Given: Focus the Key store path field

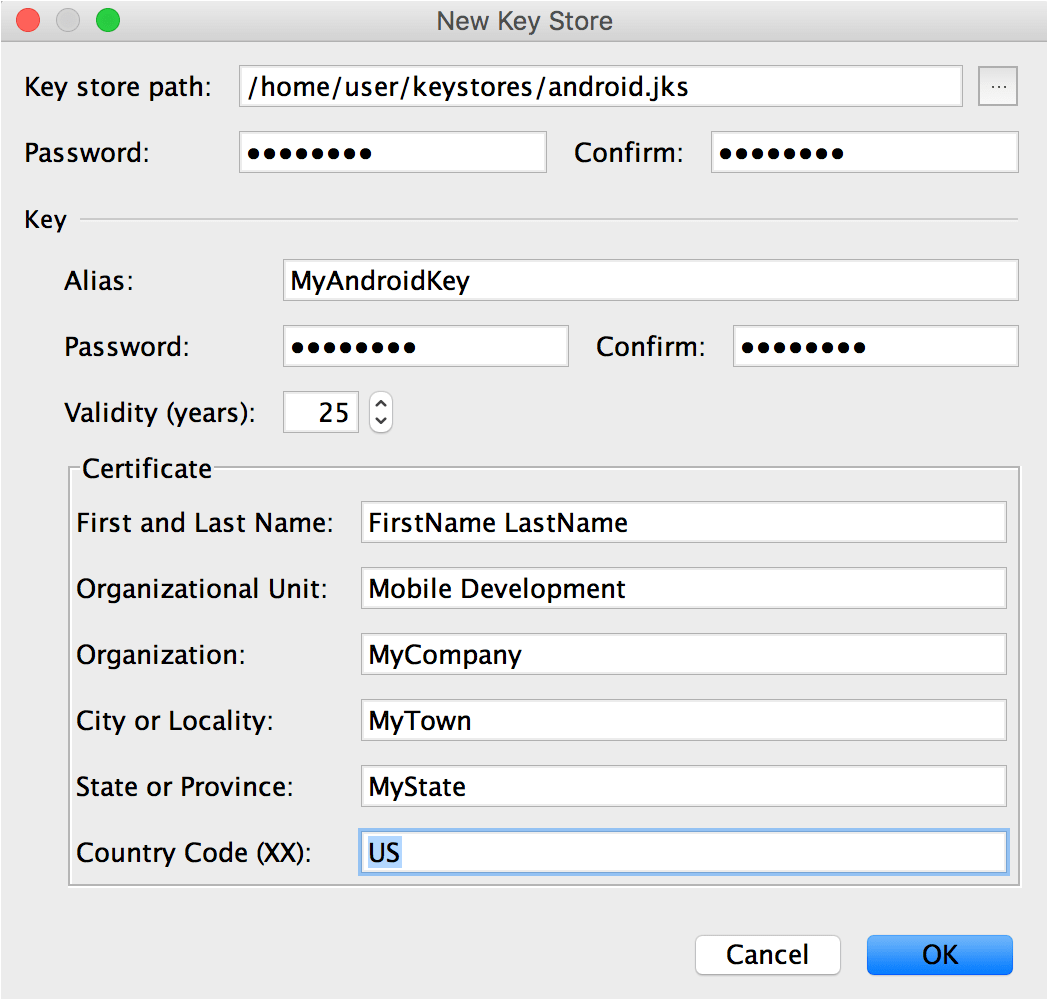Looking at the screenshot, I should pyautogui.click(x=601, y=86).
